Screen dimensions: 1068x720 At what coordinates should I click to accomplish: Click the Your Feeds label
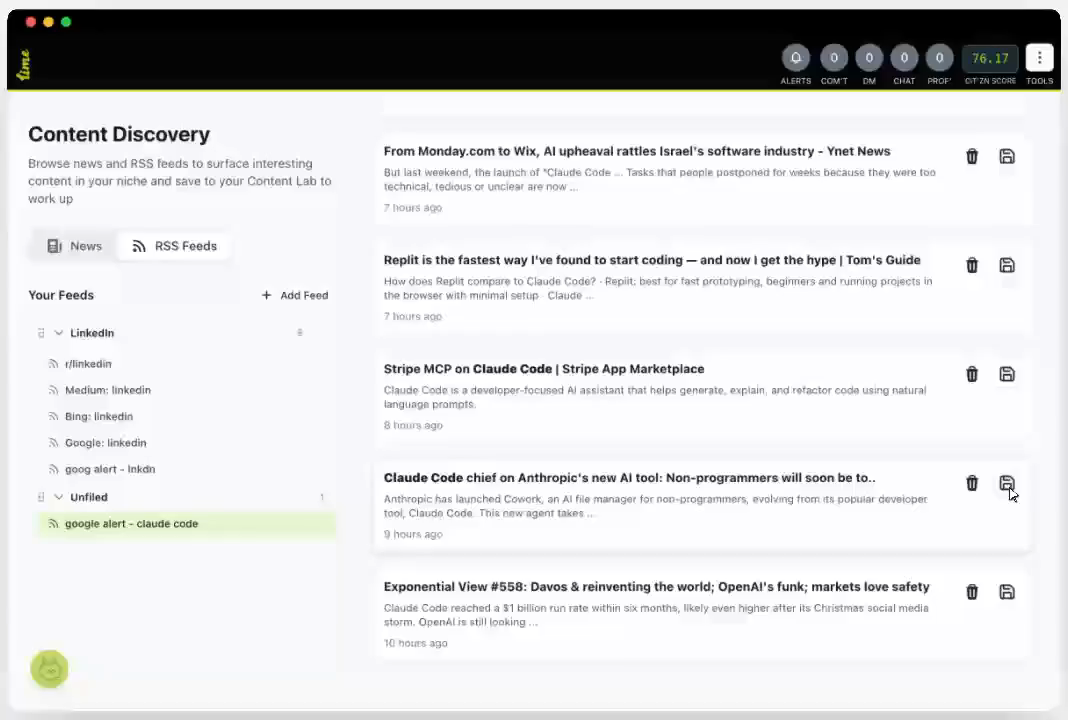[61, 295]
